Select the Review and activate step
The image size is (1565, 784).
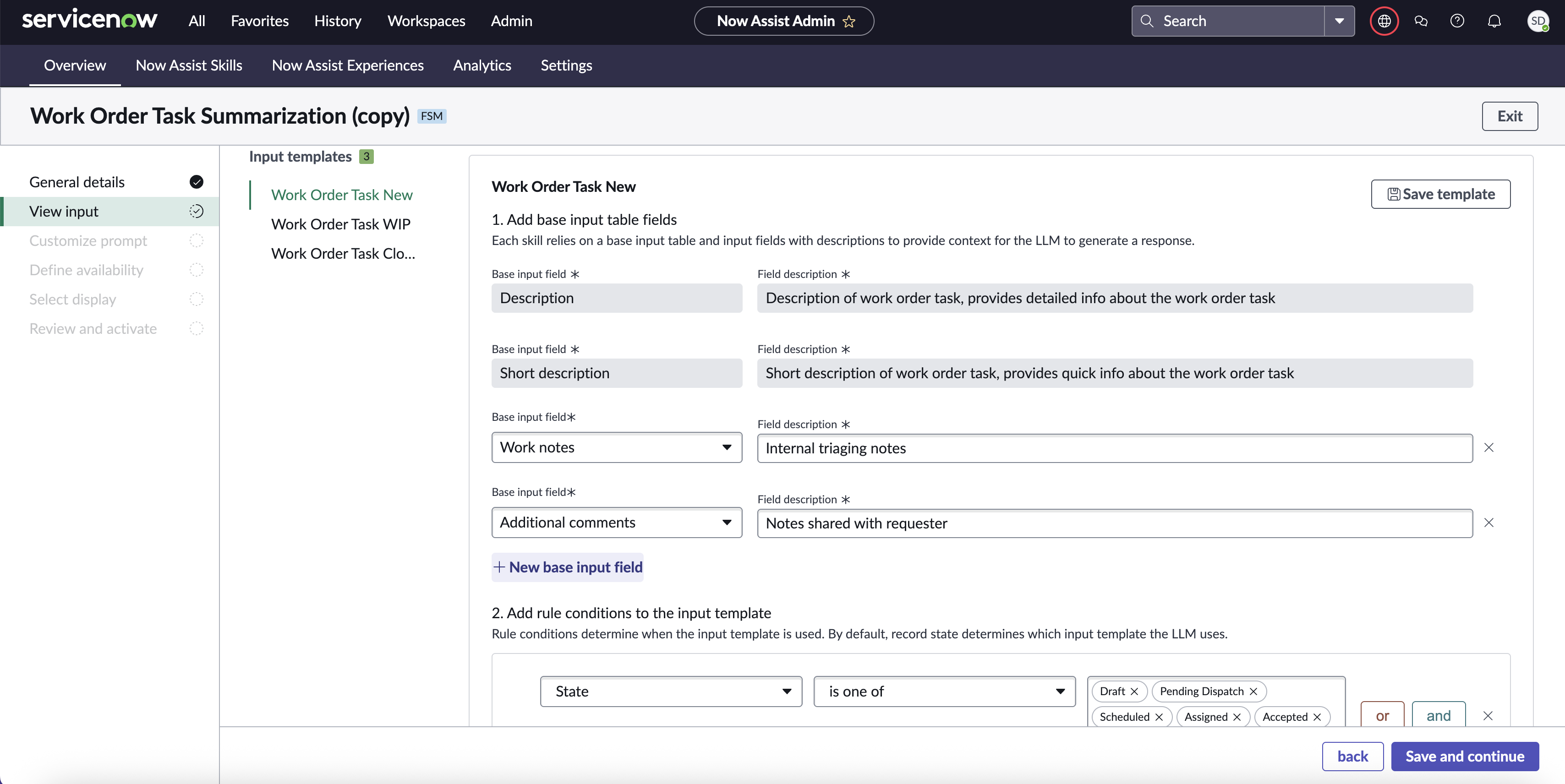(x=110, y=328)
